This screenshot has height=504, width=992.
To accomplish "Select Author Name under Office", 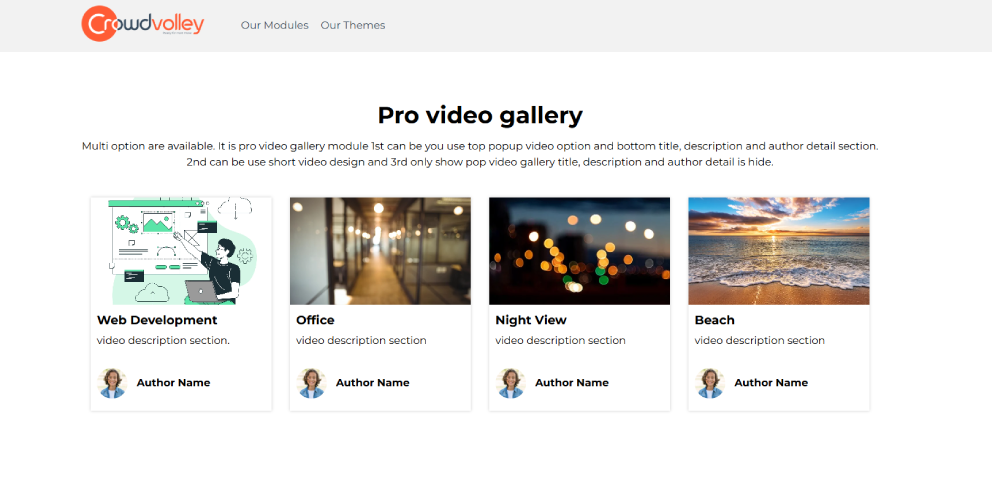I will 372,383.
